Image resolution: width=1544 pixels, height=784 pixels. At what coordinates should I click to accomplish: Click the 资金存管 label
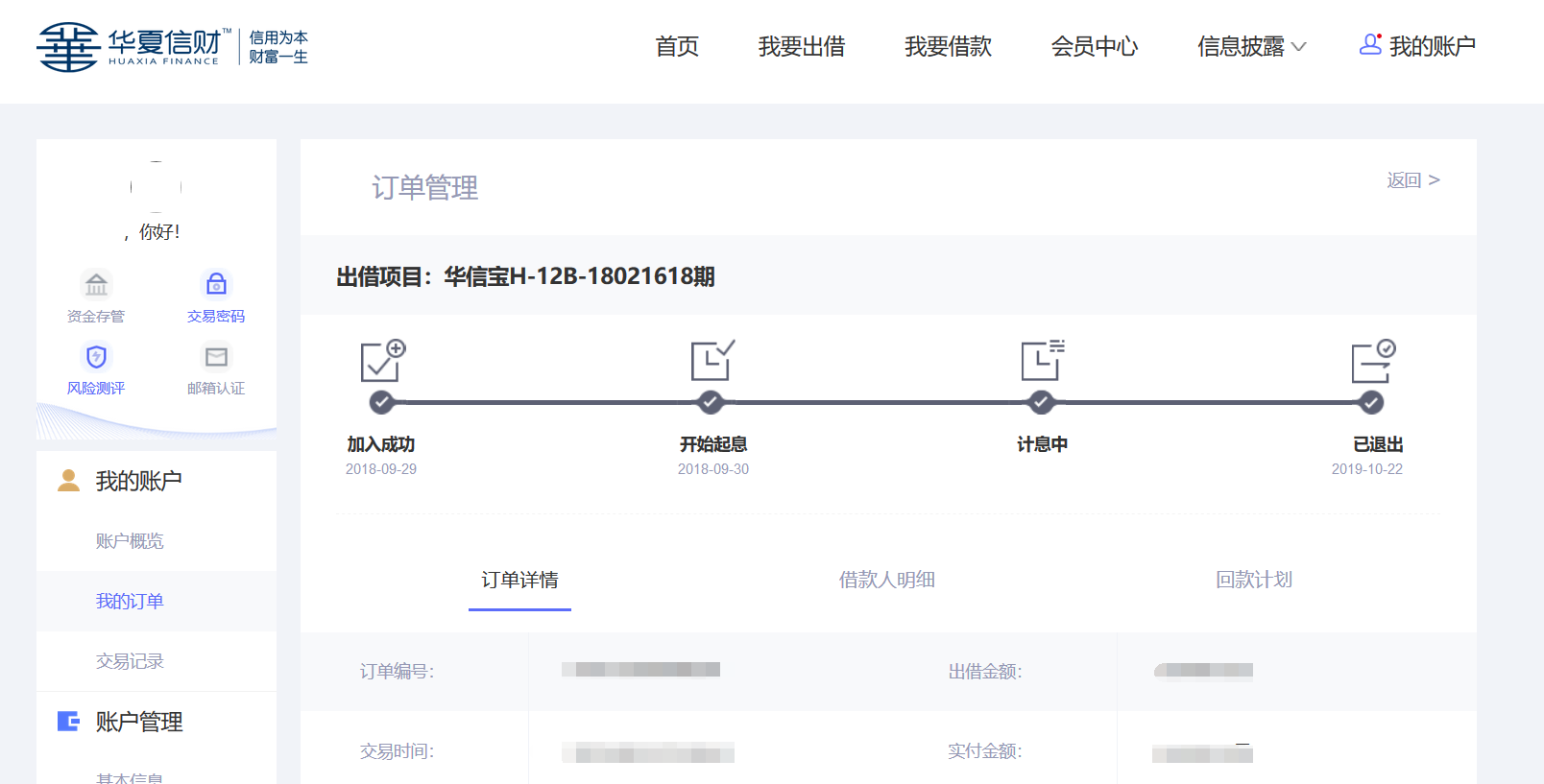(x=96, y=317)
